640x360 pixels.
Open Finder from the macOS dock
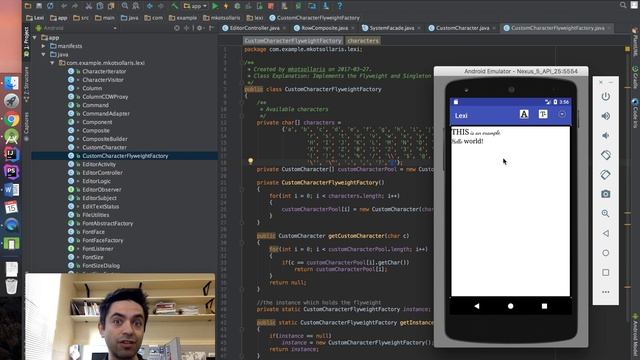11,83
